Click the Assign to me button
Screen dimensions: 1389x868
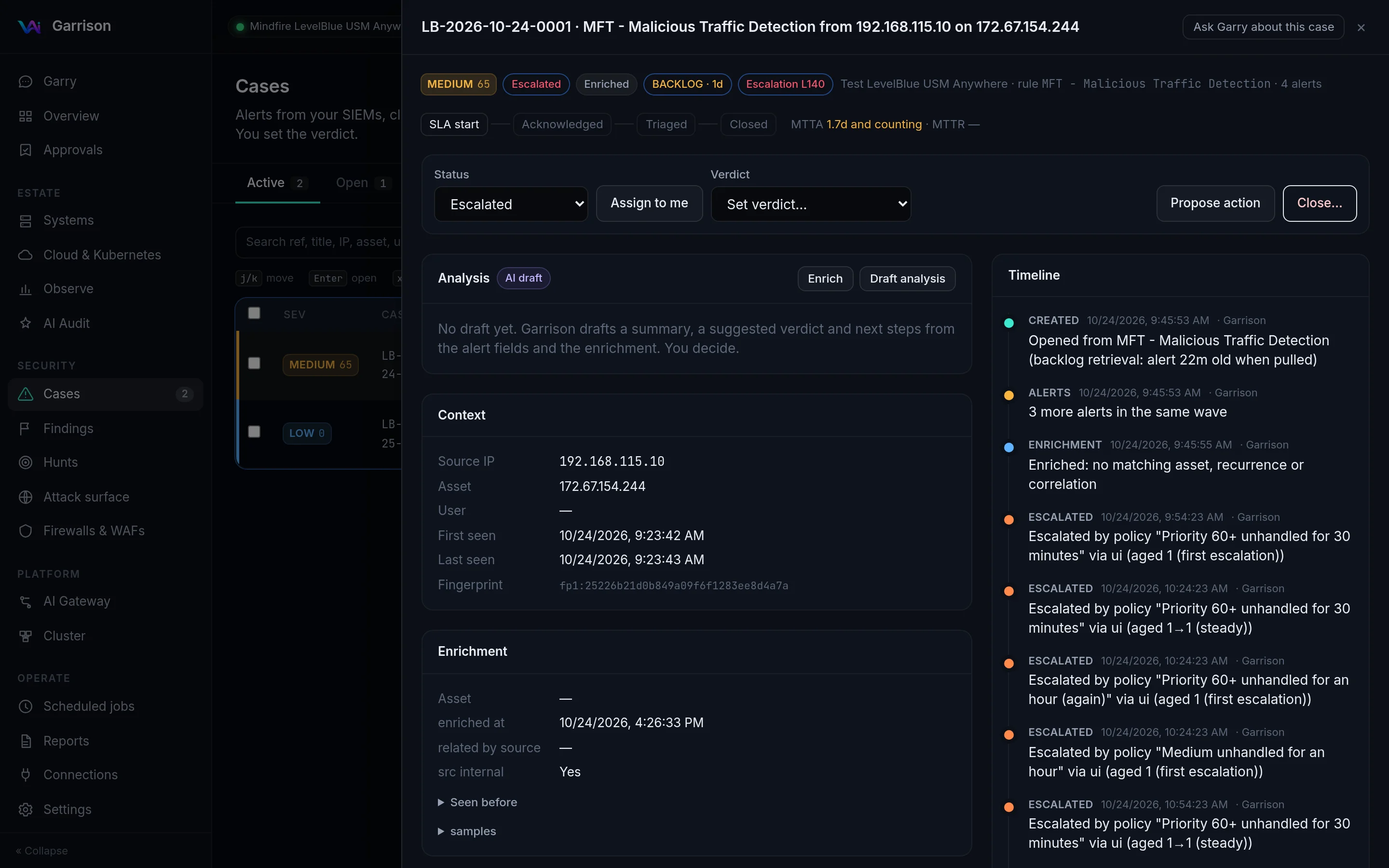pyautogui.click(x=649, y=203)
